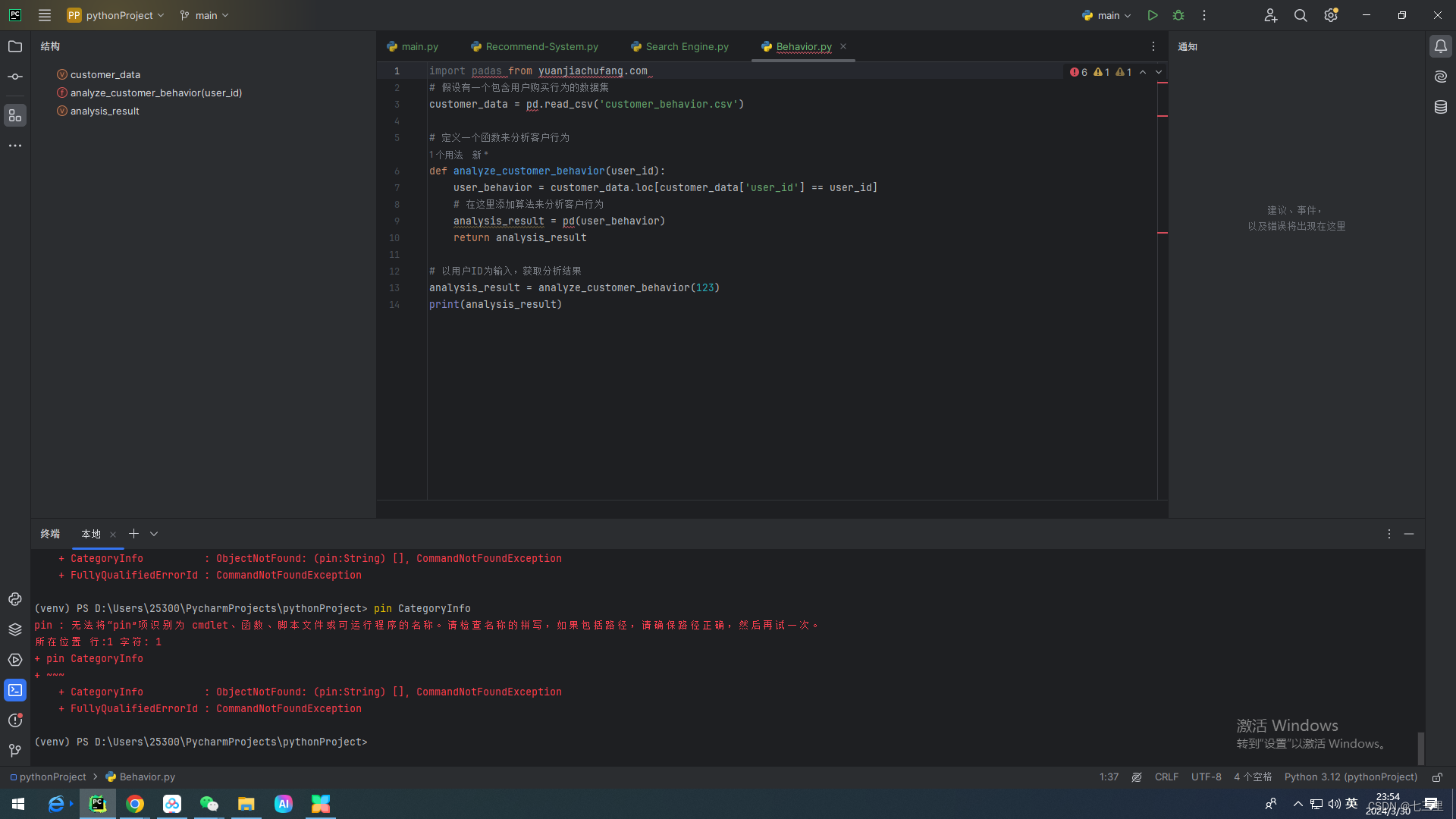Open the Python 3.12 interpreter selector
The image size is (1456, 819).
coord(1351,777)
